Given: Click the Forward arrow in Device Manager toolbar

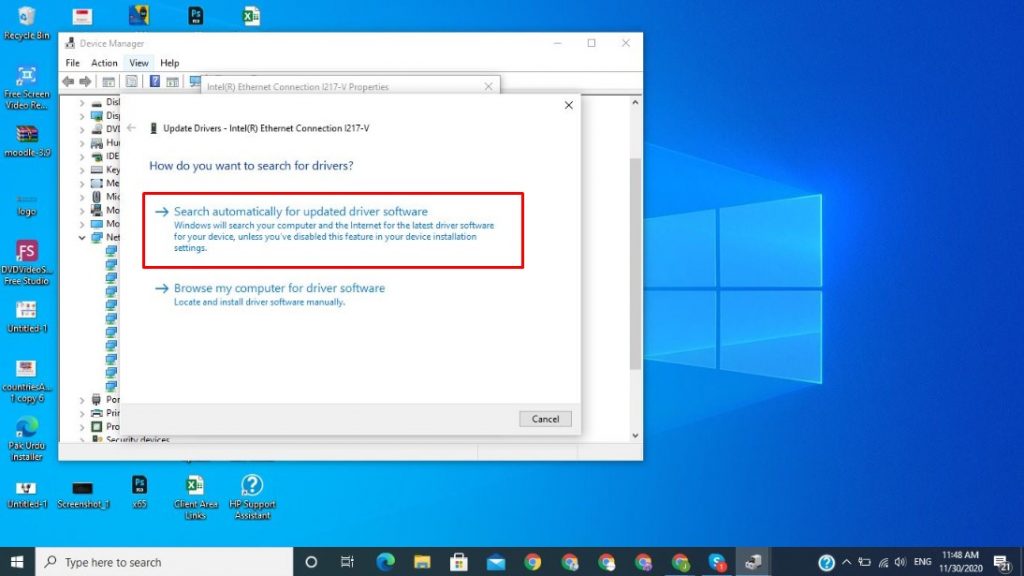Looking at the screenshot, I should (x=86, y=81).
